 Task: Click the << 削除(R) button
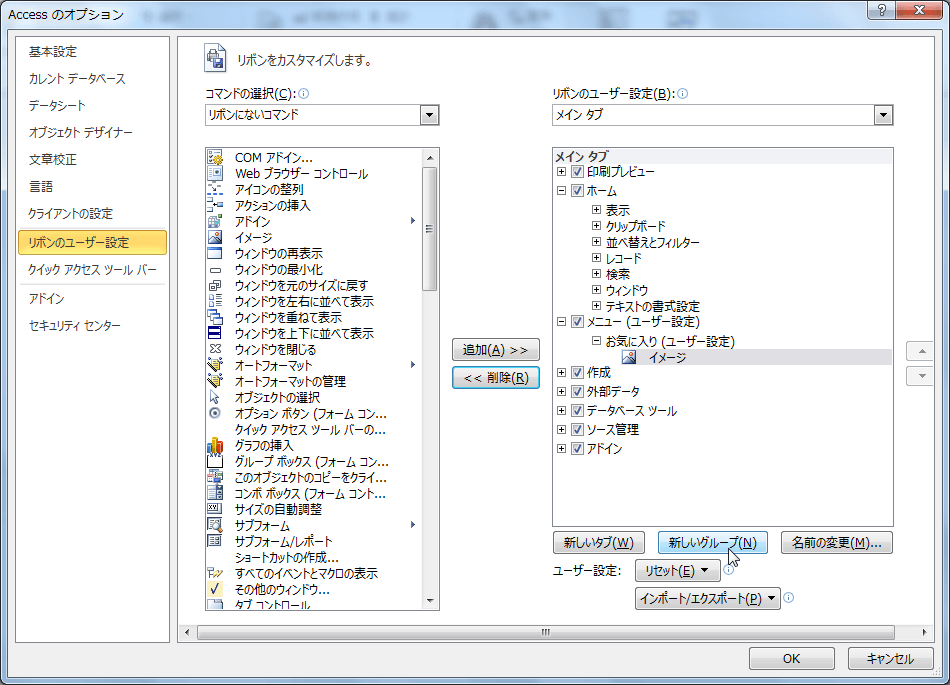tap(496, 378)
